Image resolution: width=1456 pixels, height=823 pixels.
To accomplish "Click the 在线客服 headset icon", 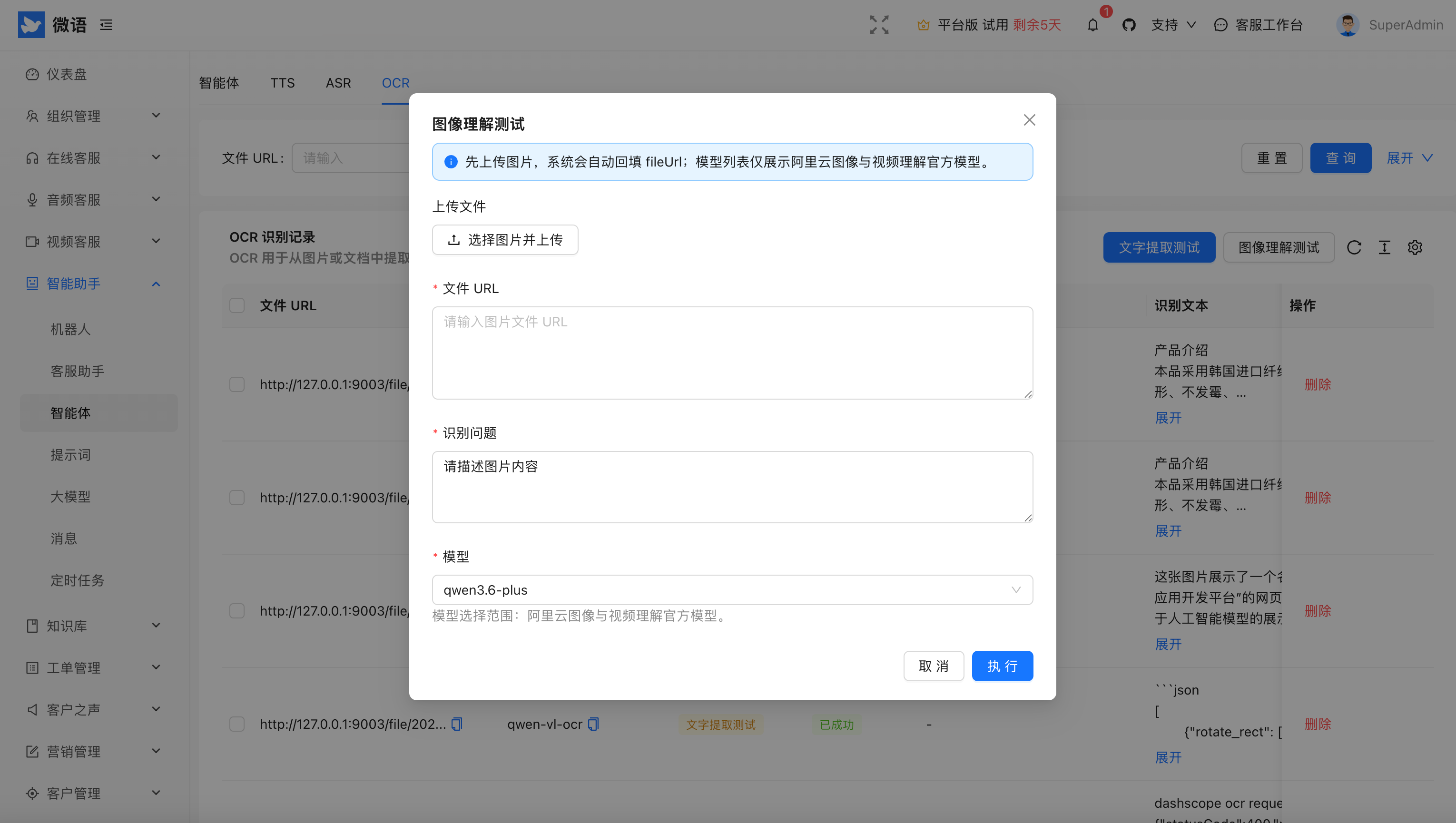I will point(32,158).
